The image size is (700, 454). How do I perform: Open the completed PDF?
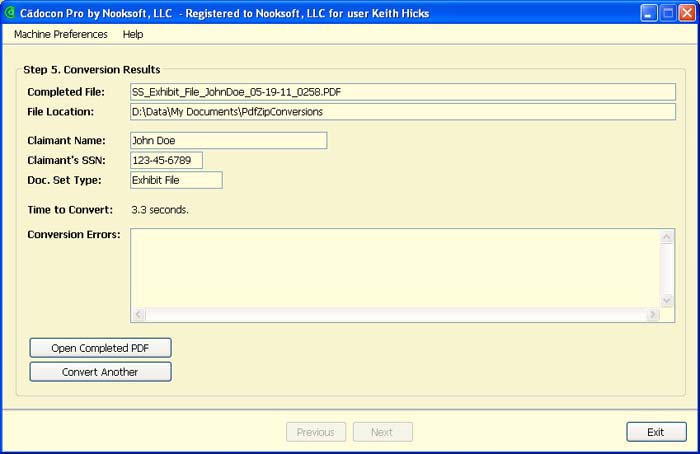pyautogui.click(x=101, y=348)
